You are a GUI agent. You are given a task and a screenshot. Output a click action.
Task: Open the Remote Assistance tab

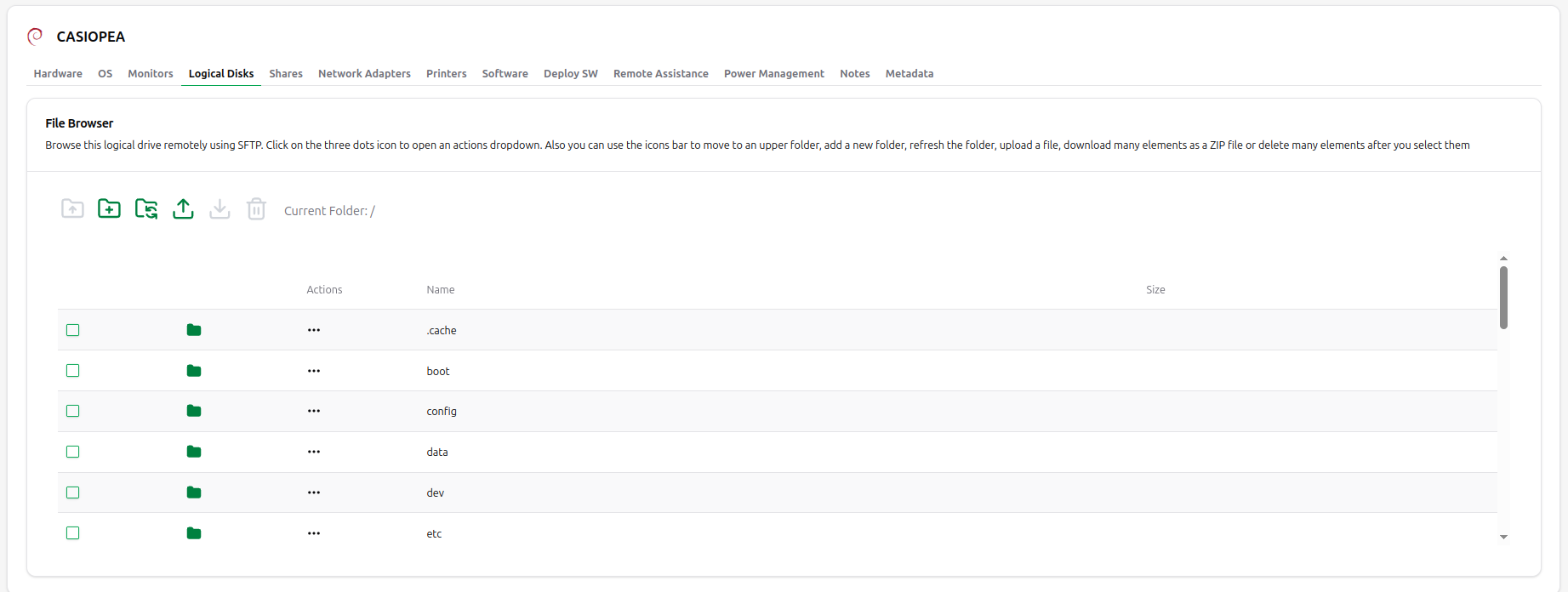(x=660, y=74)
